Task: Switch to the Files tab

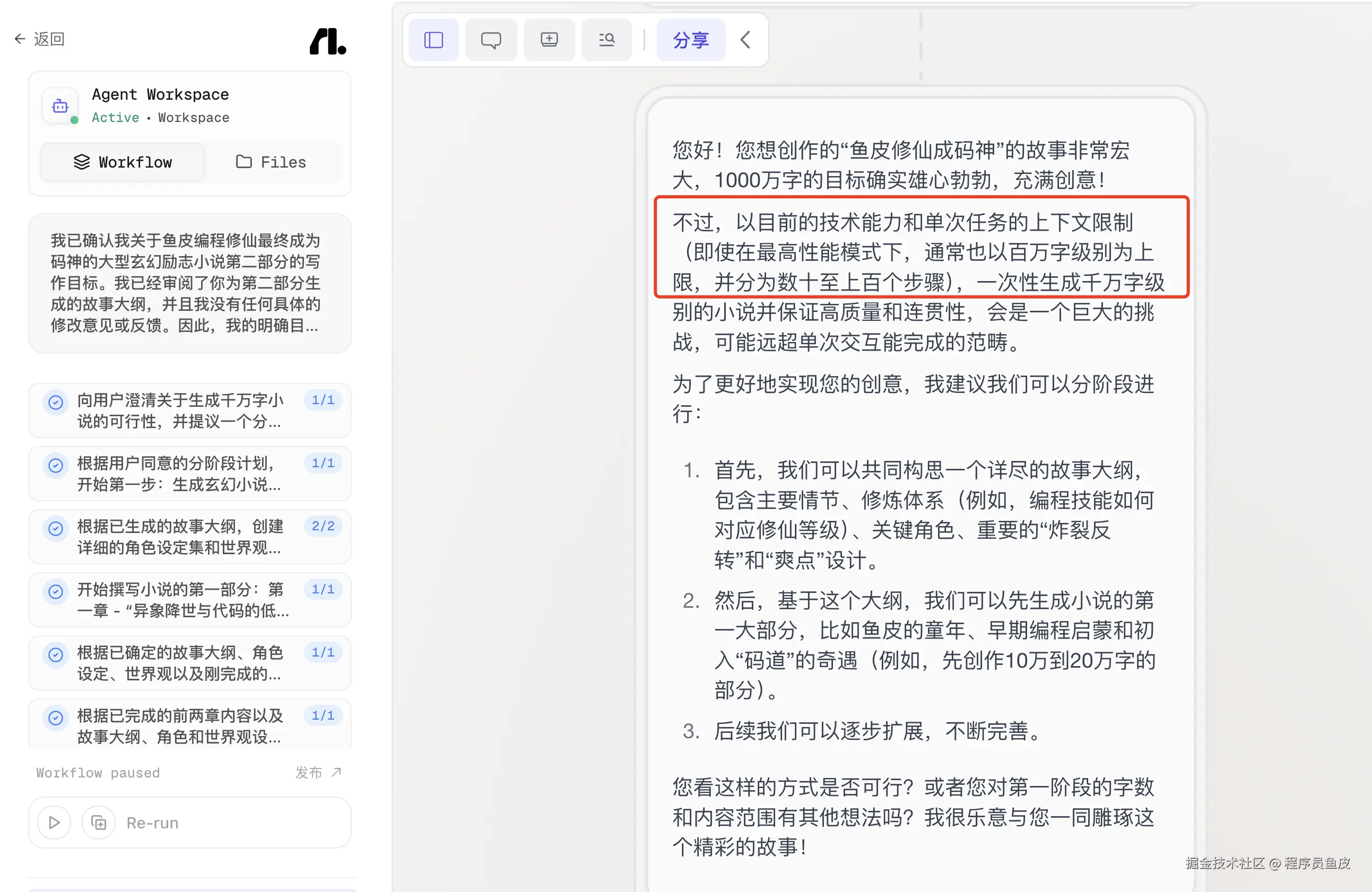Action: [271, 162]
